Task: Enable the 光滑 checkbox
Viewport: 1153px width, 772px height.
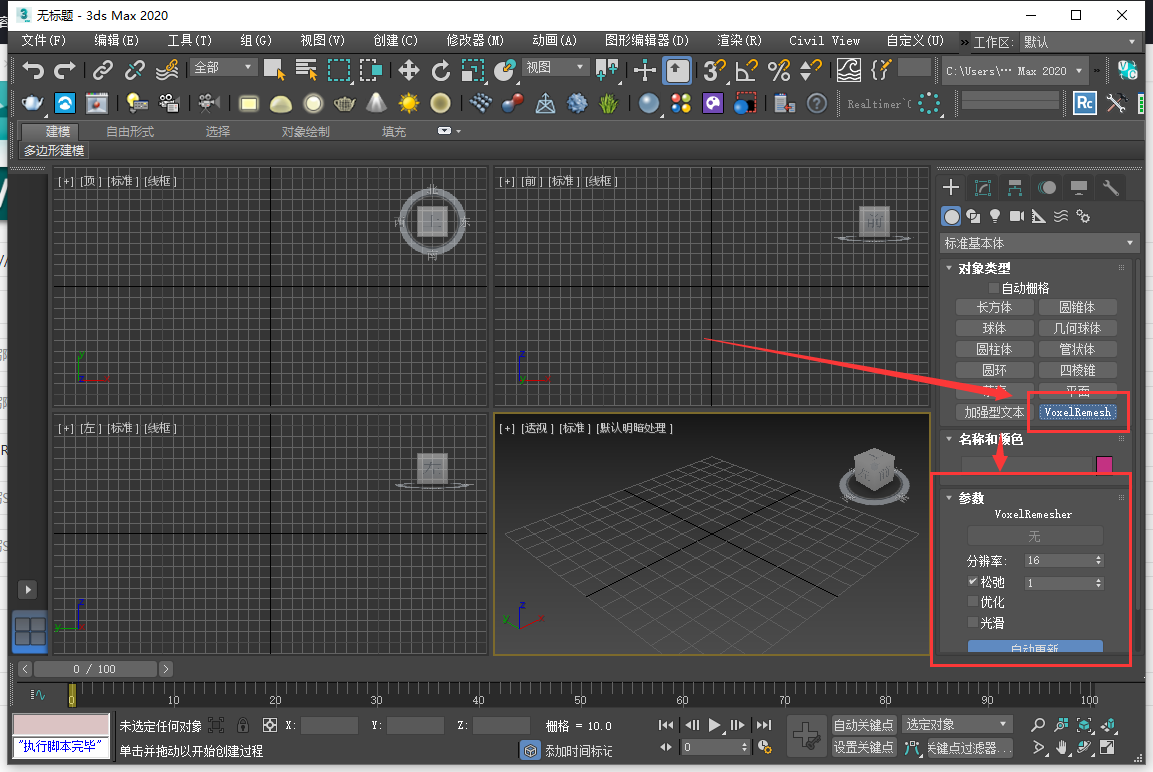Action: click(x=973, y=623)
